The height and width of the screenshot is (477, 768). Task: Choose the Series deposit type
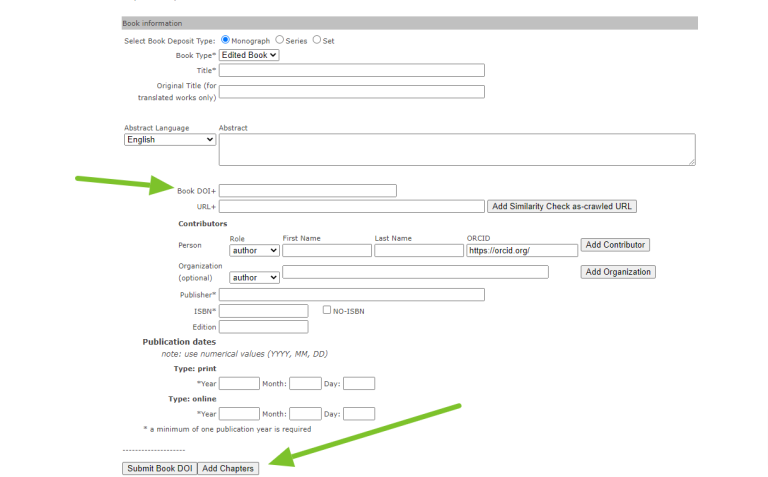coord(280,40)
